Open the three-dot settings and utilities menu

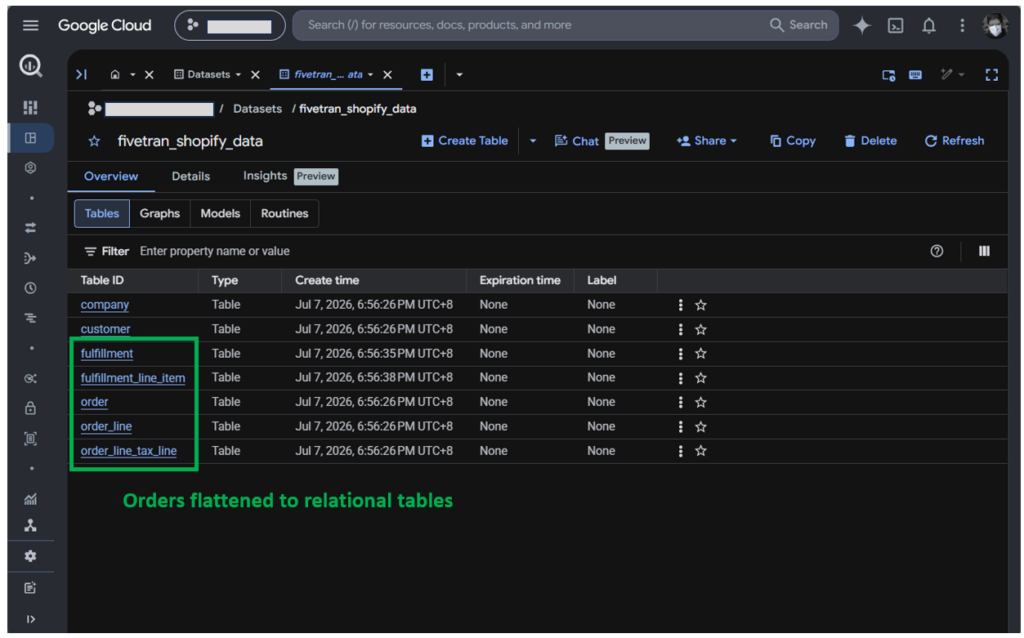click(x=961, y=25)
